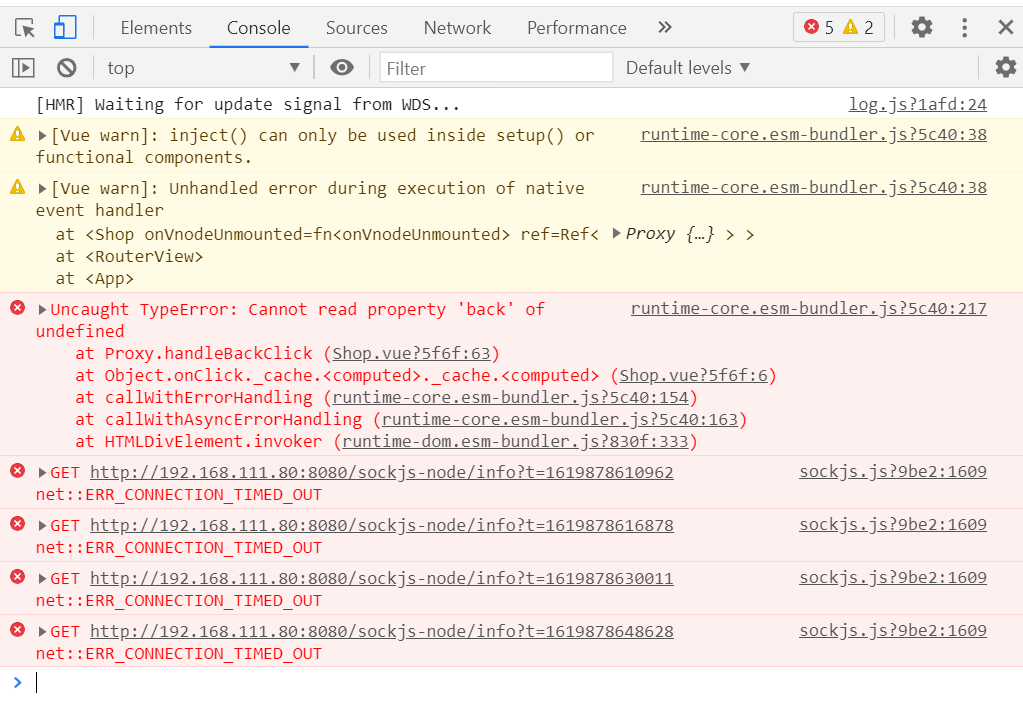Open the DevTools three-dot menu
Image resolution: width=1023 pixels, height=724 pixels.
(x=964, y=28)
